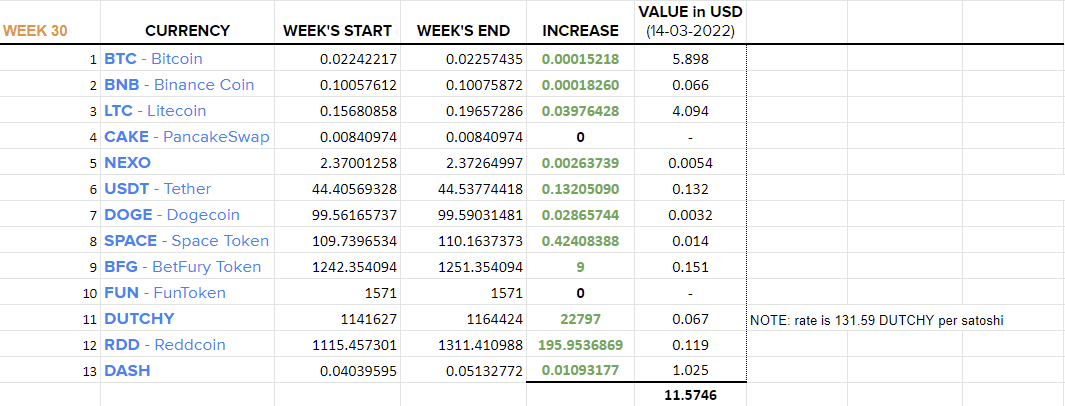This screenshot has height=406, width=1065.
Task: Select the RDD increase 195.9536869 cell
Action: [x=581, y=344]
